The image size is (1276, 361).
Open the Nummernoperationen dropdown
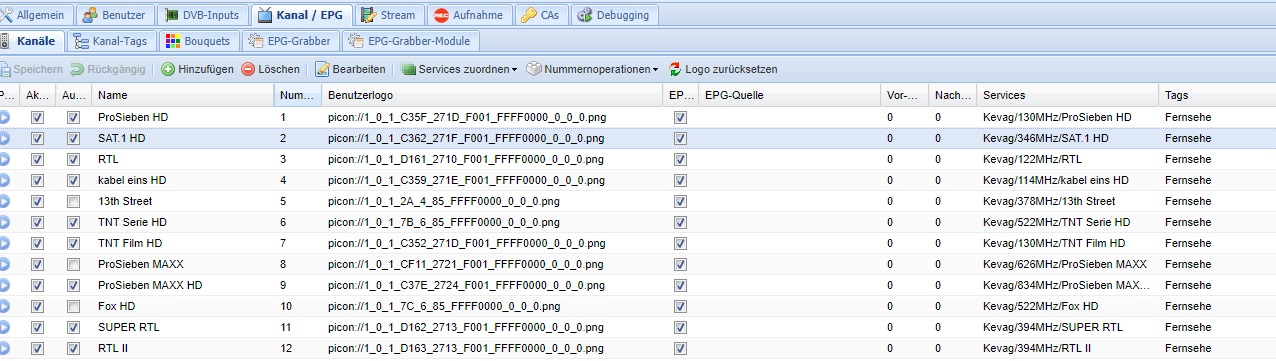592,69
